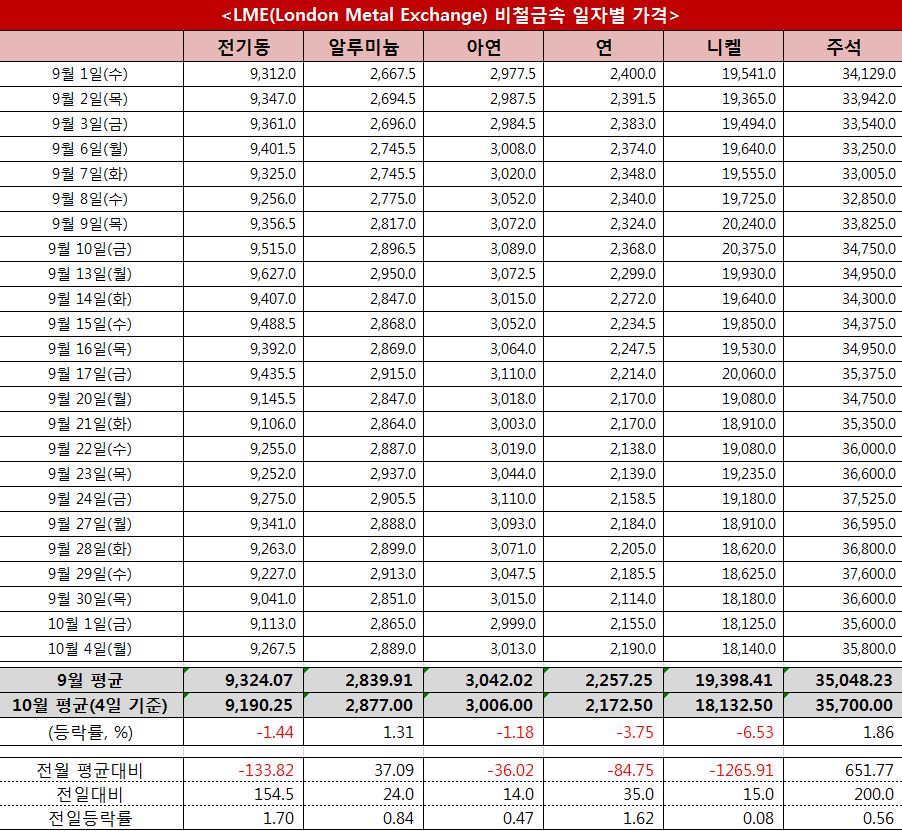Click September copper average 9,324.07
The width and height of the screenshot is (902, 831).
259,680
